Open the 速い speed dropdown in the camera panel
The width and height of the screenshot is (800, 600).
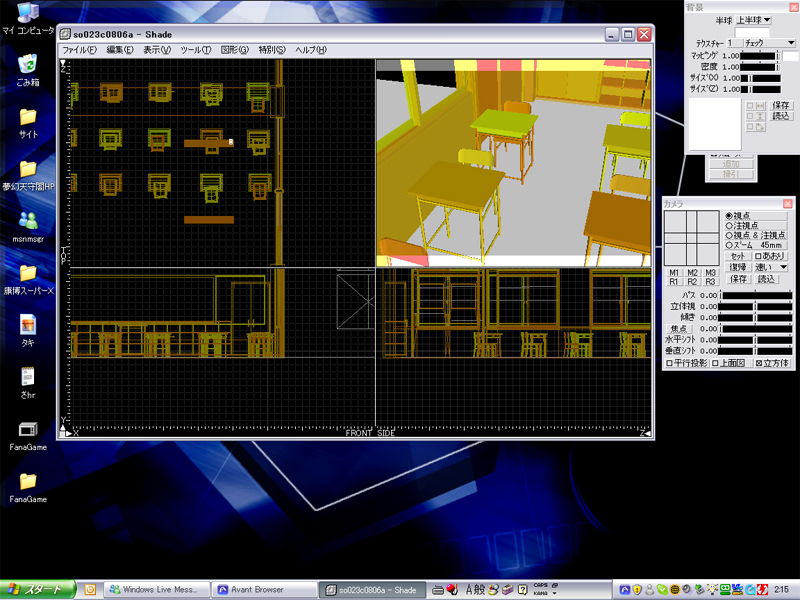pyautogui.click(x=770, y=267)
